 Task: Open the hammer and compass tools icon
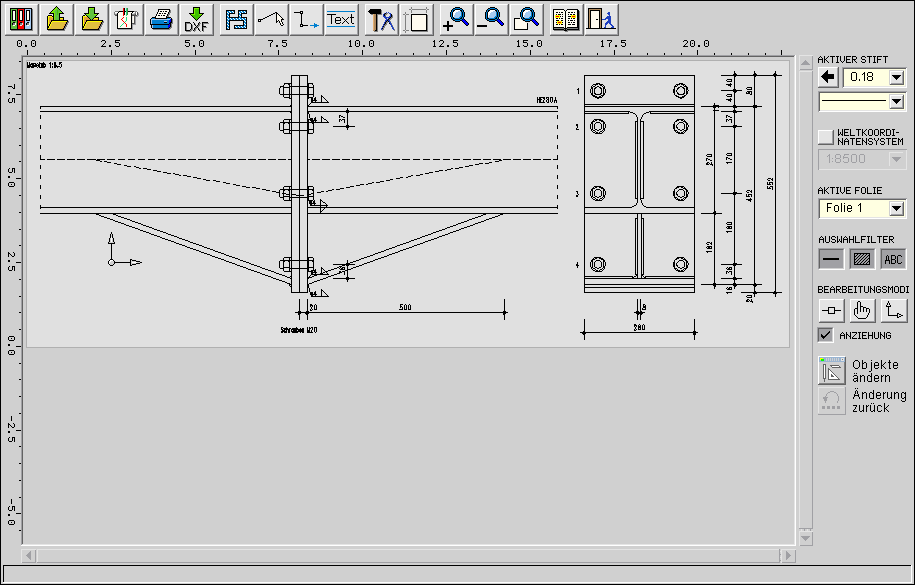coord(382,19)
